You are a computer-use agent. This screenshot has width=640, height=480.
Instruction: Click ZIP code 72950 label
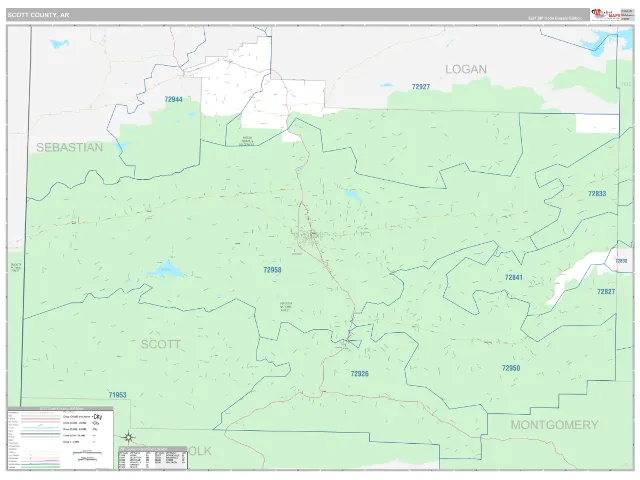coord(511,368)
